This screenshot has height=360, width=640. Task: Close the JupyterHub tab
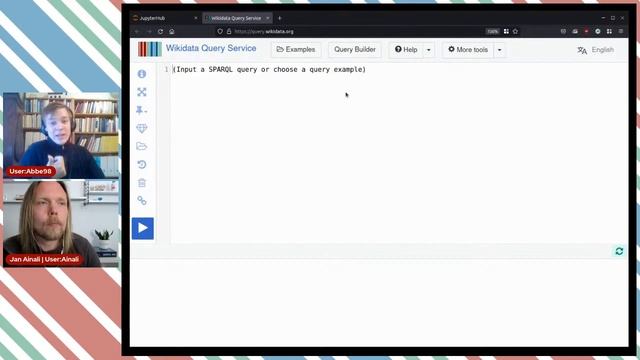(196, 18)
